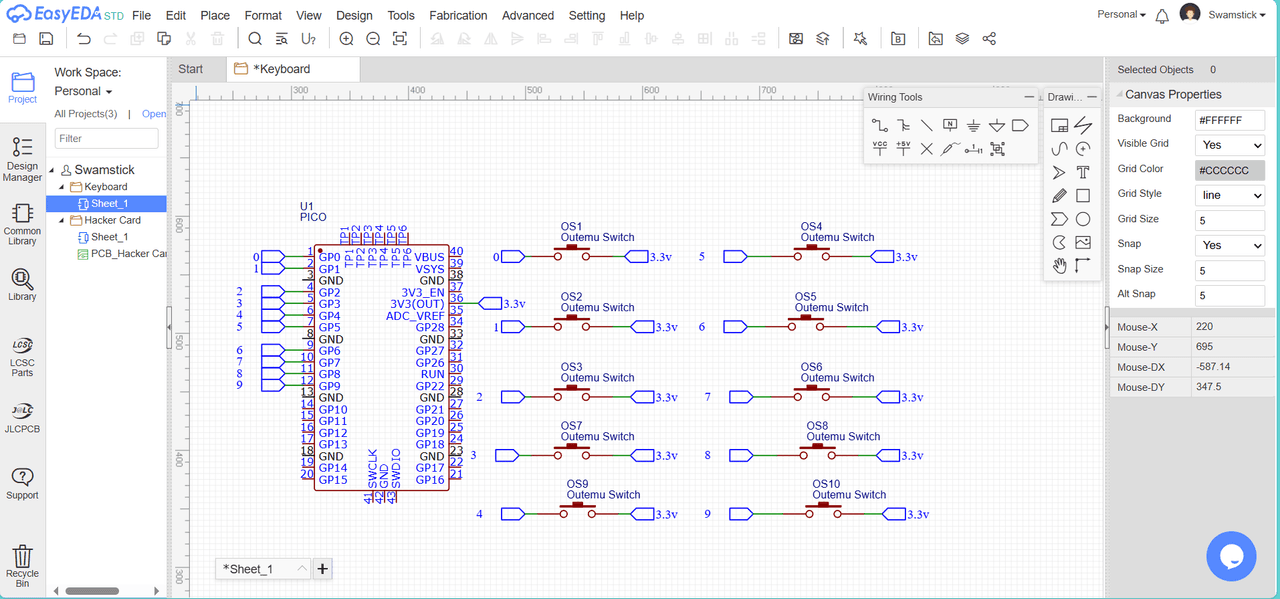Switch to the Start tab

coord(191,69)
